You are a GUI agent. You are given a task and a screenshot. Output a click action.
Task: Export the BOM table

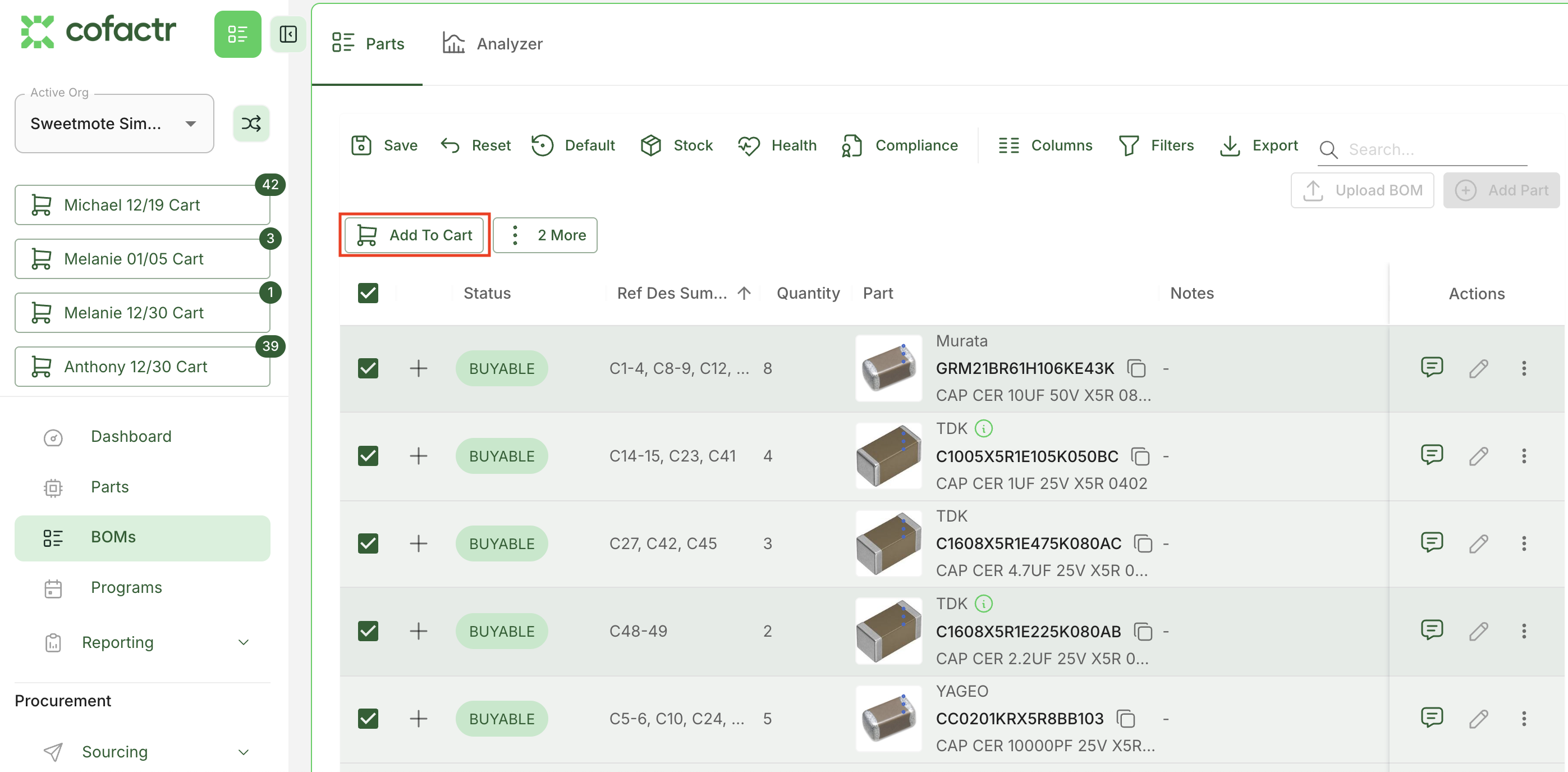click(x=1259, y=145)
